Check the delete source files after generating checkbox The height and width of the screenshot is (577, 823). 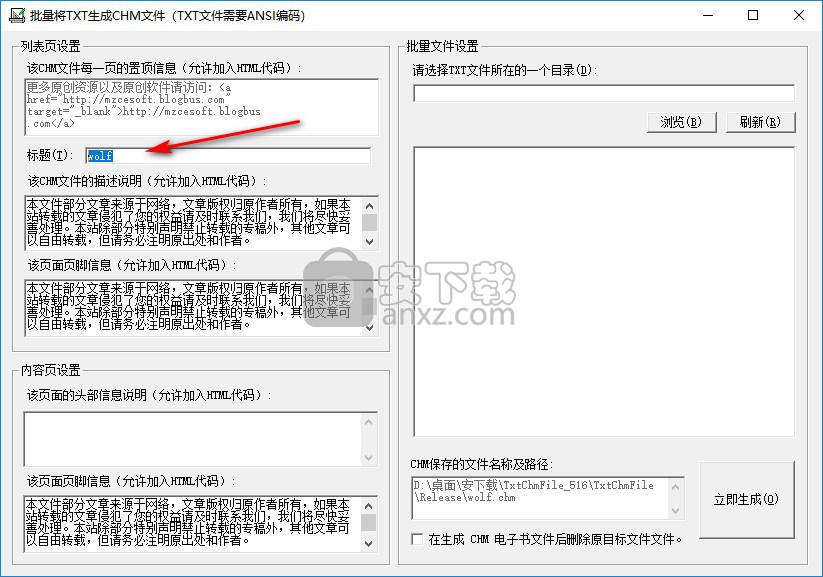[x=417, y=539]
